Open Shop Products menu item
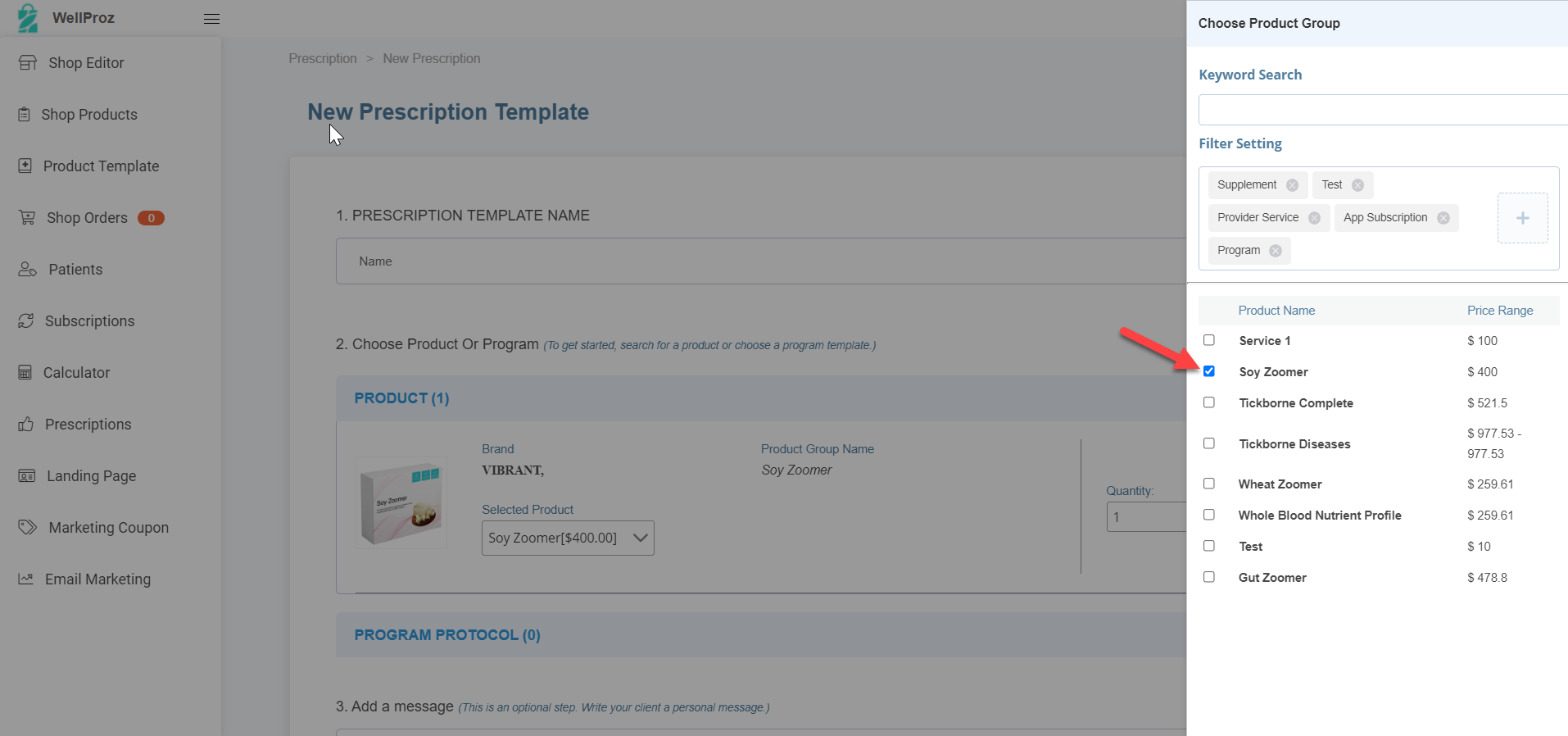The height and width of the screenshot is (736, 1568). click(x=89, y=115)
